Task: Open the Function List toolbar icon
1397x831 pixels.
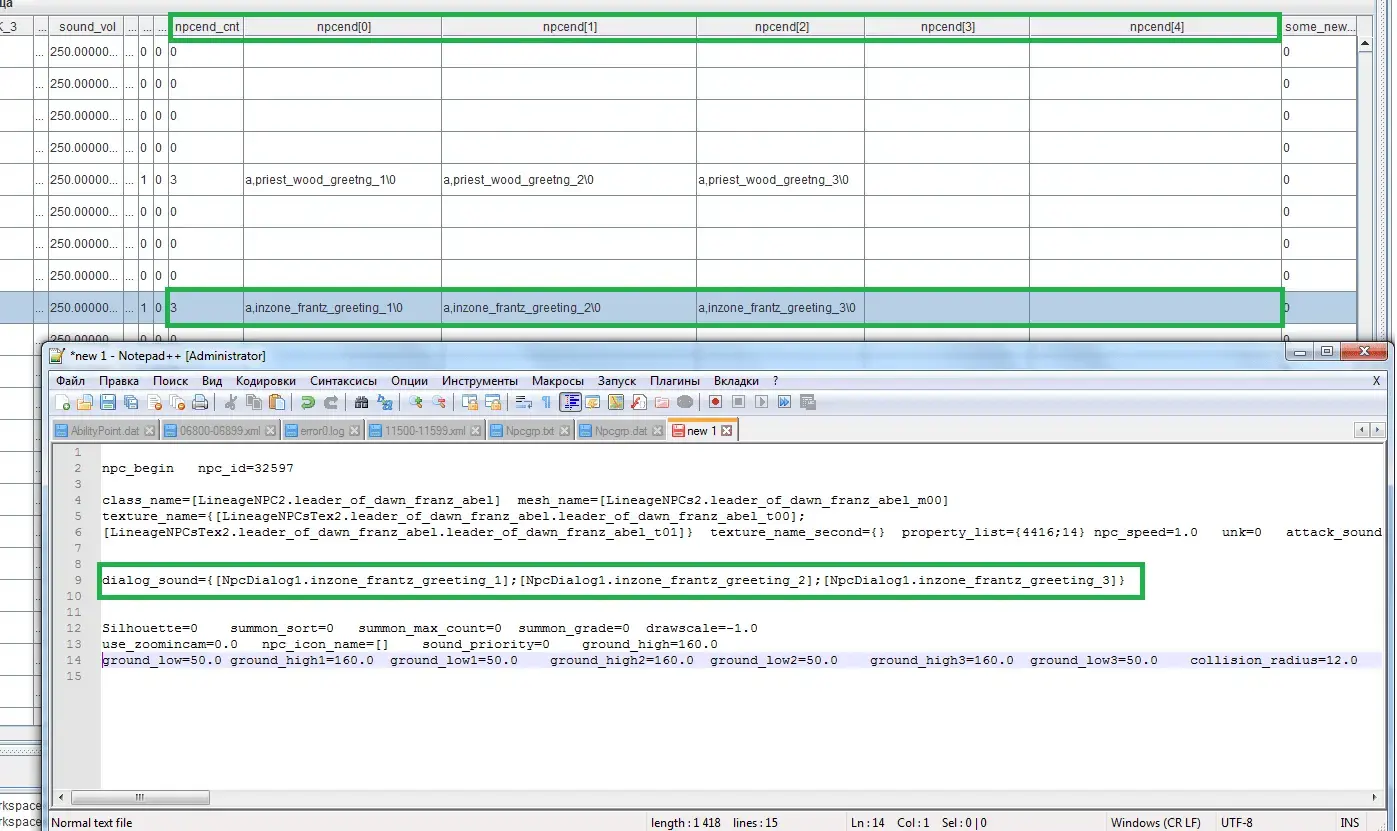Action: (638, 402)
